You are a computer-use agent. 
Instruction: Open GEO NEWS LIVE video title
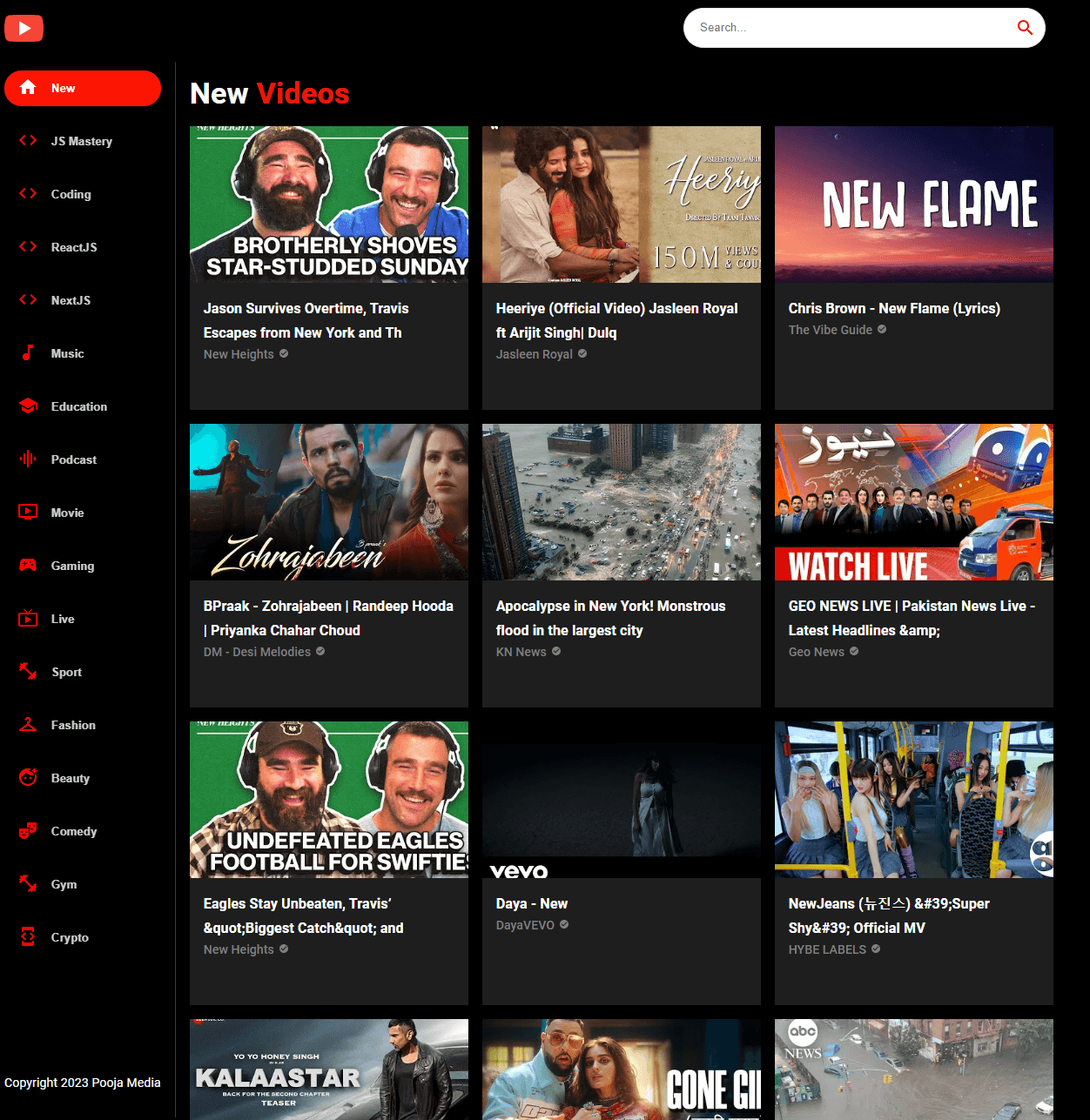click(912, 618)
